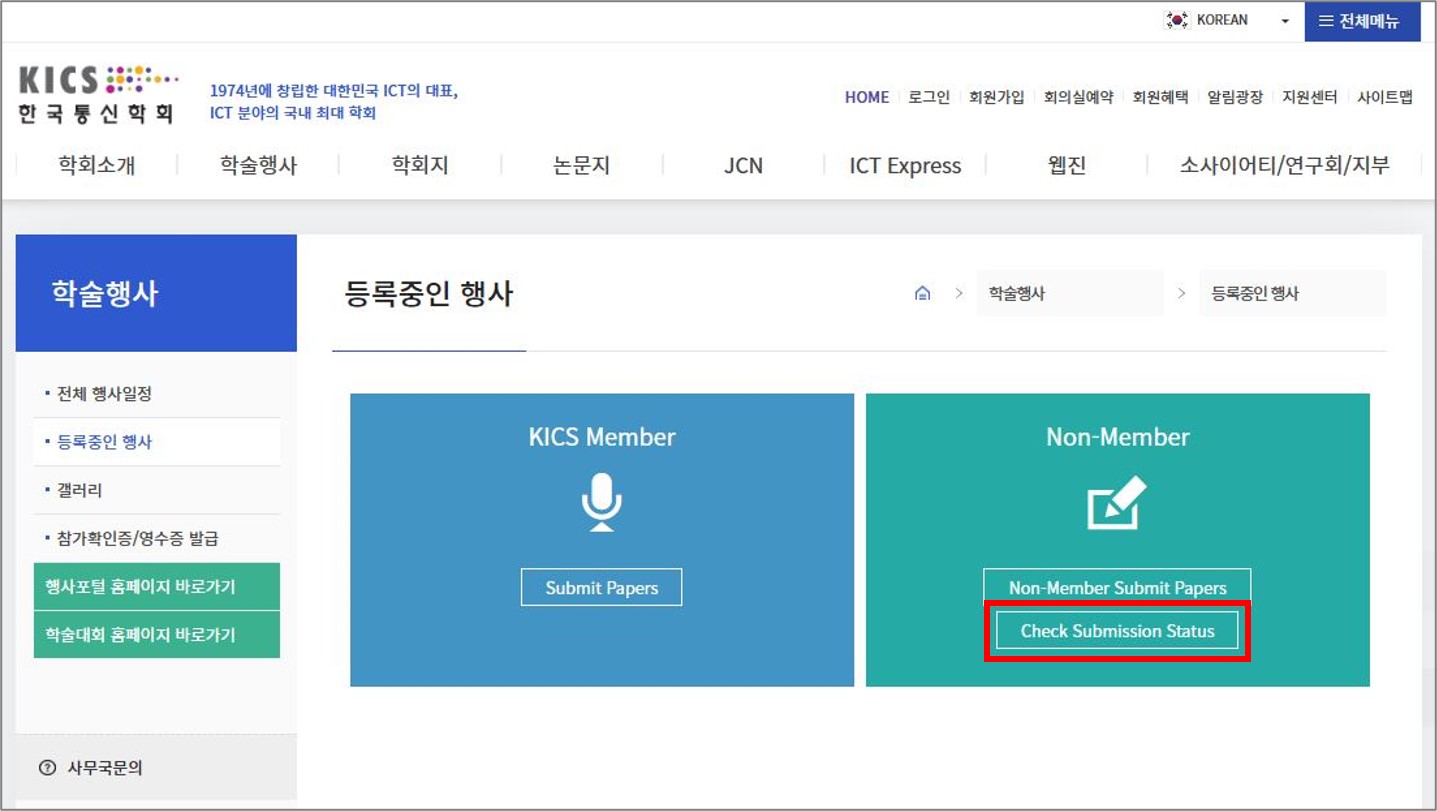Expand the 학술행사 breadcrumb dropdown

[1069, 293]
